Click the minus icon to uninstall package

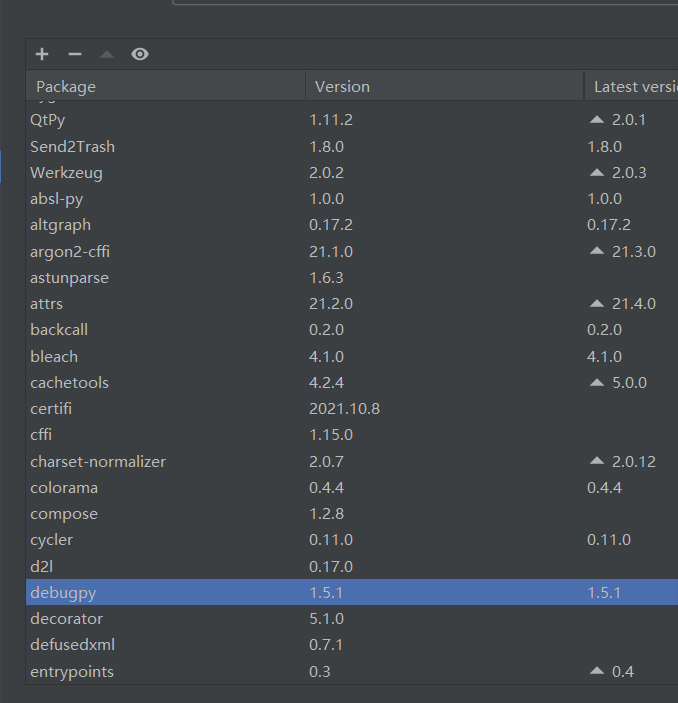[x=75, y=54]
